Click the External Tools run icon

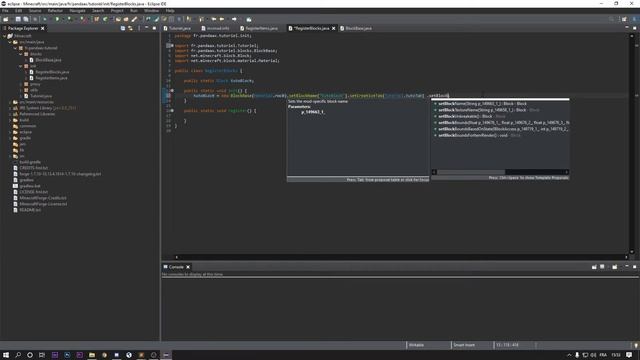(83, 19)
